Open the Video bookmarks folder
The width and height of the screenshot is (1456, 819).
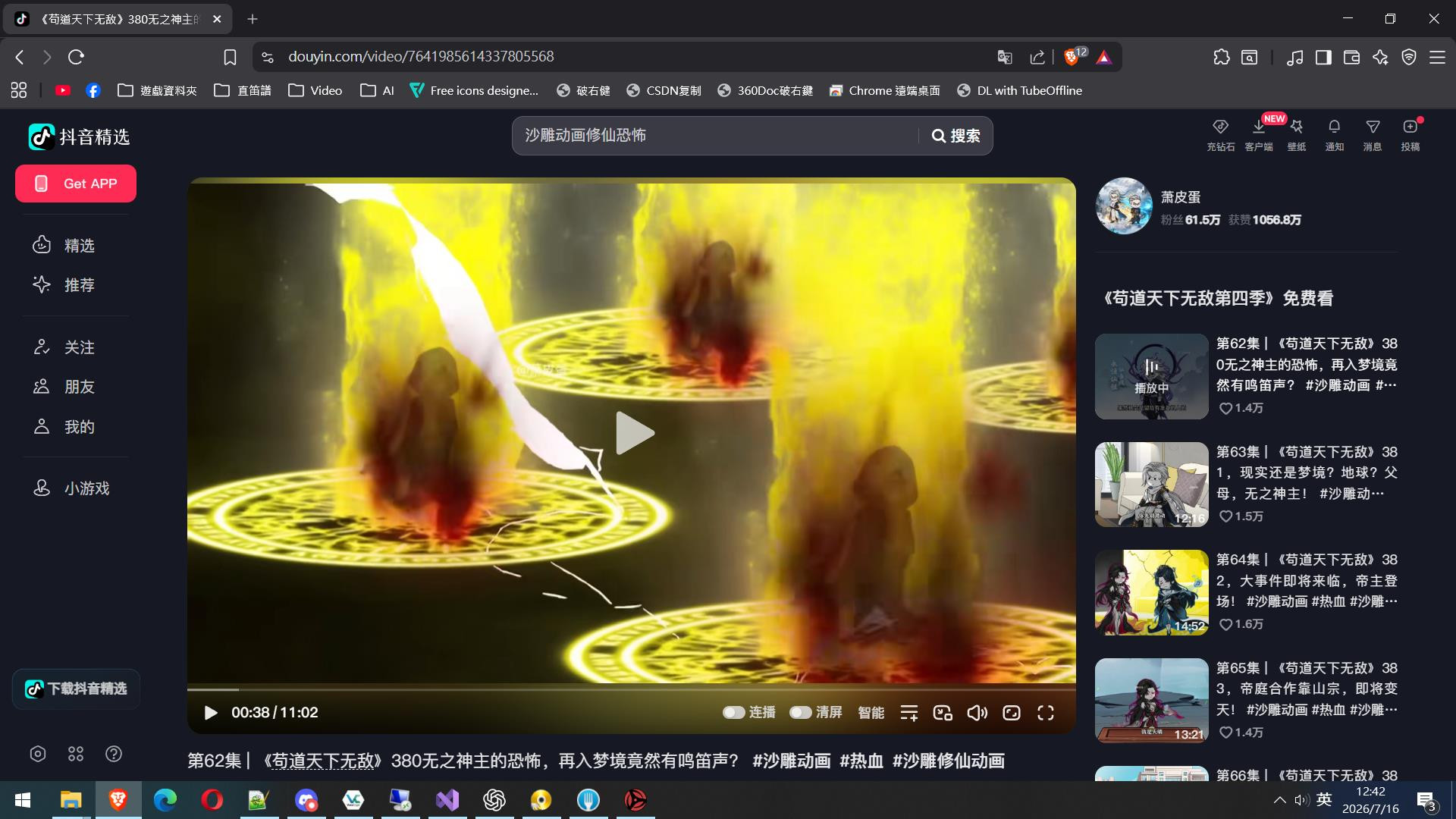pyautogui.click(x=315, y=90)
